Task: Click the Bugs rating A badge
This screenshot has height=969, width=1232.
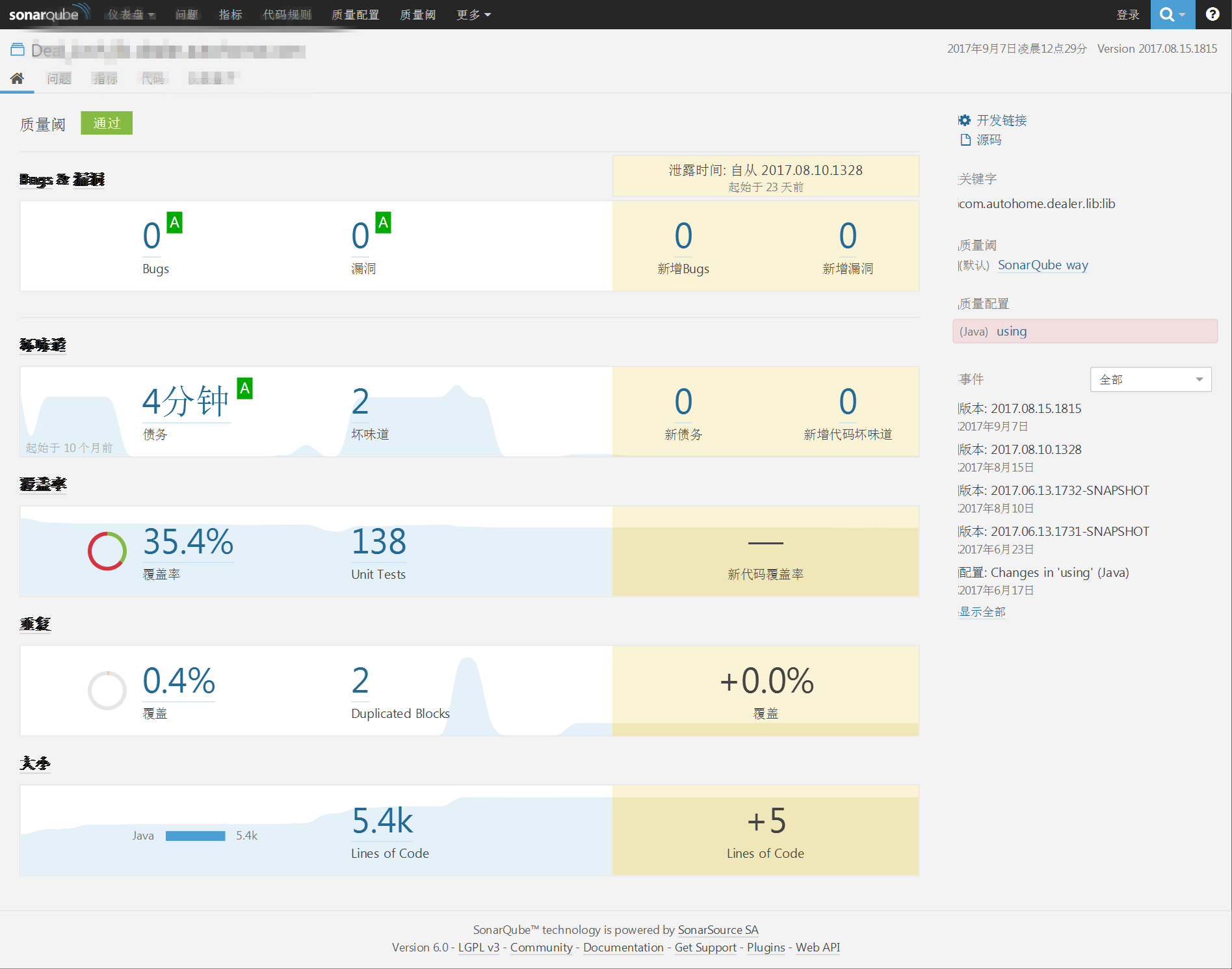Action: tap(174, 222)
